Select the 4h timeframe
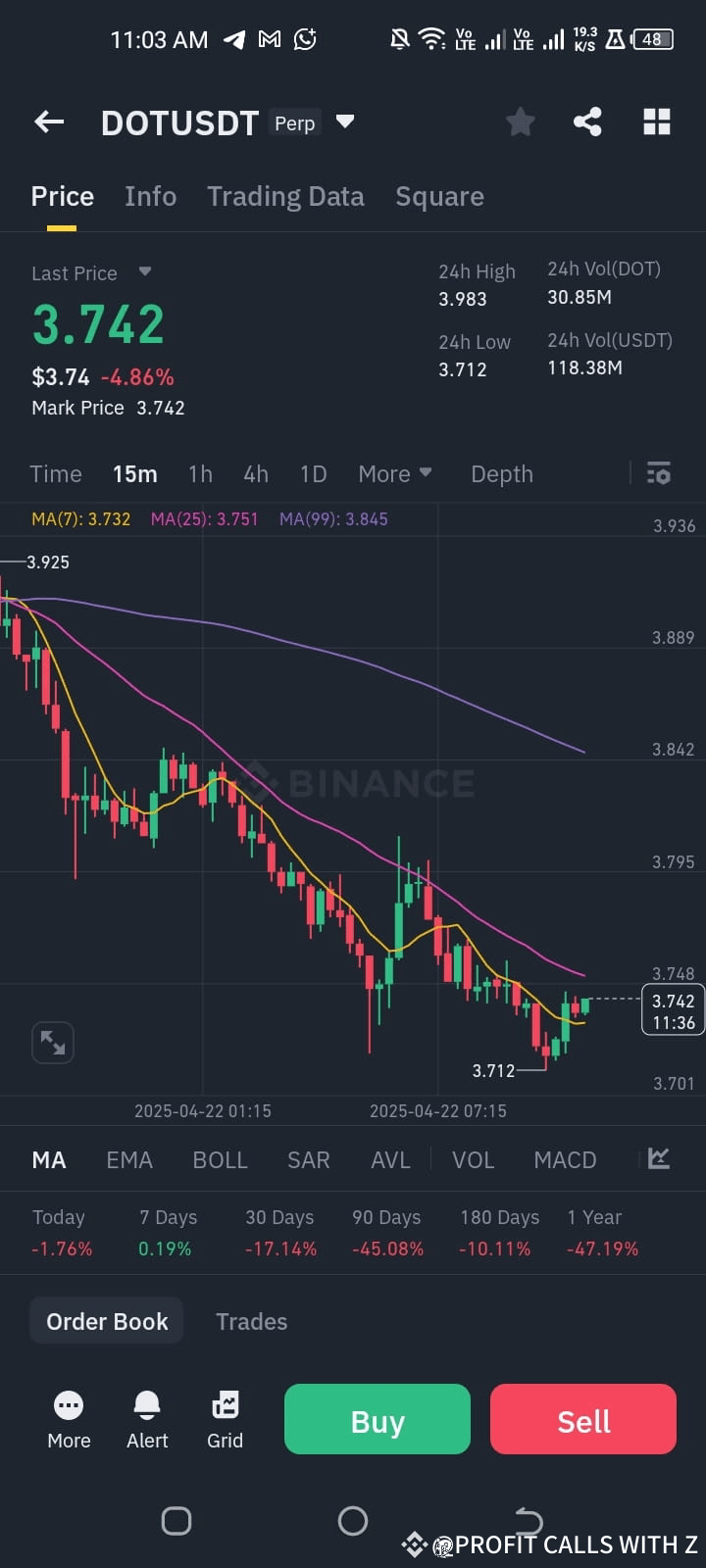Screen dimensions: 706x1568 point(256,473)
